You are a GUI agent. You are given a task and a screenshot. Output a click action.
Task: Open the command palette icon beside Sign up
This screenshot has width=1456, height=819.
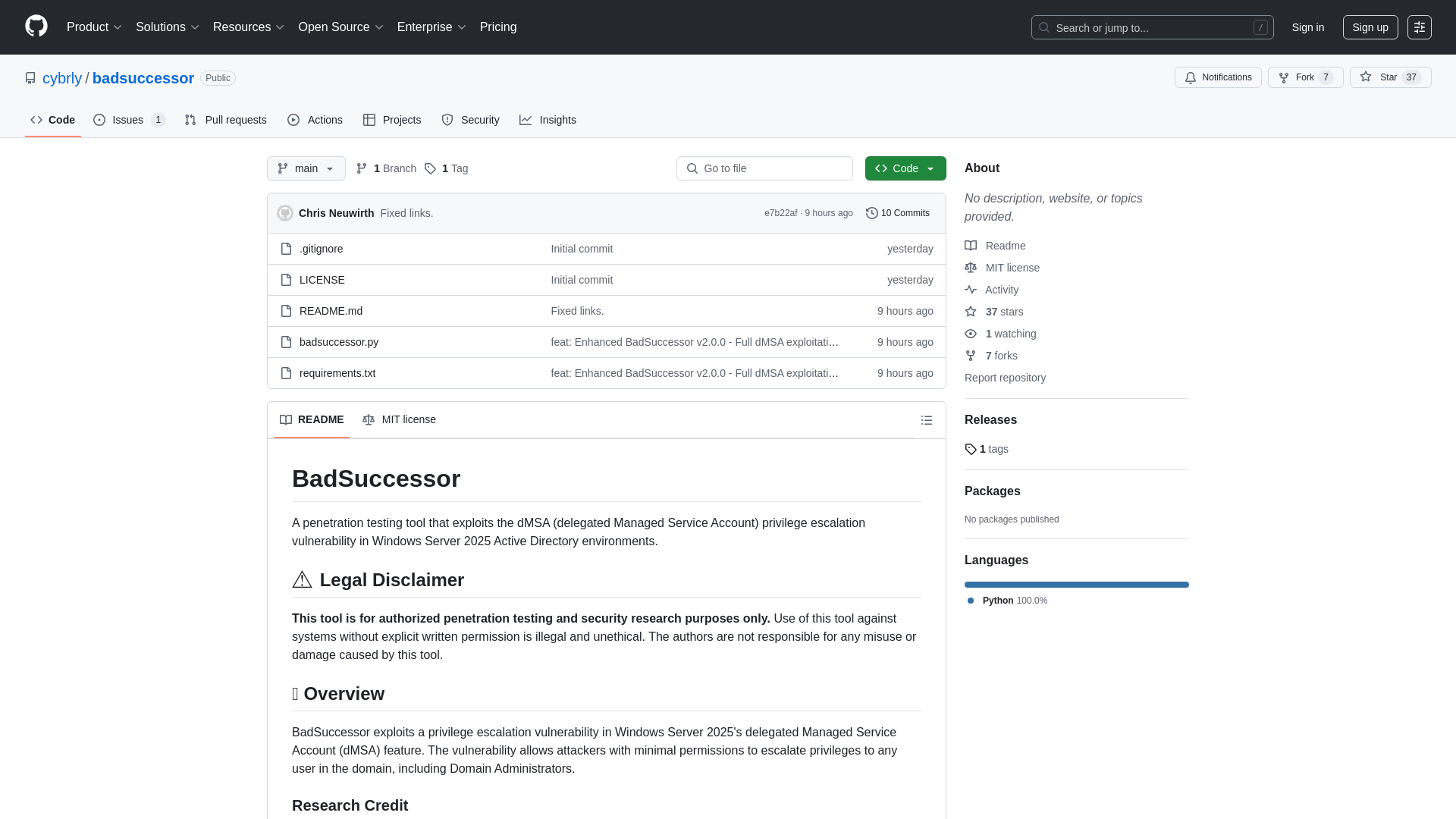[1420, 27]
